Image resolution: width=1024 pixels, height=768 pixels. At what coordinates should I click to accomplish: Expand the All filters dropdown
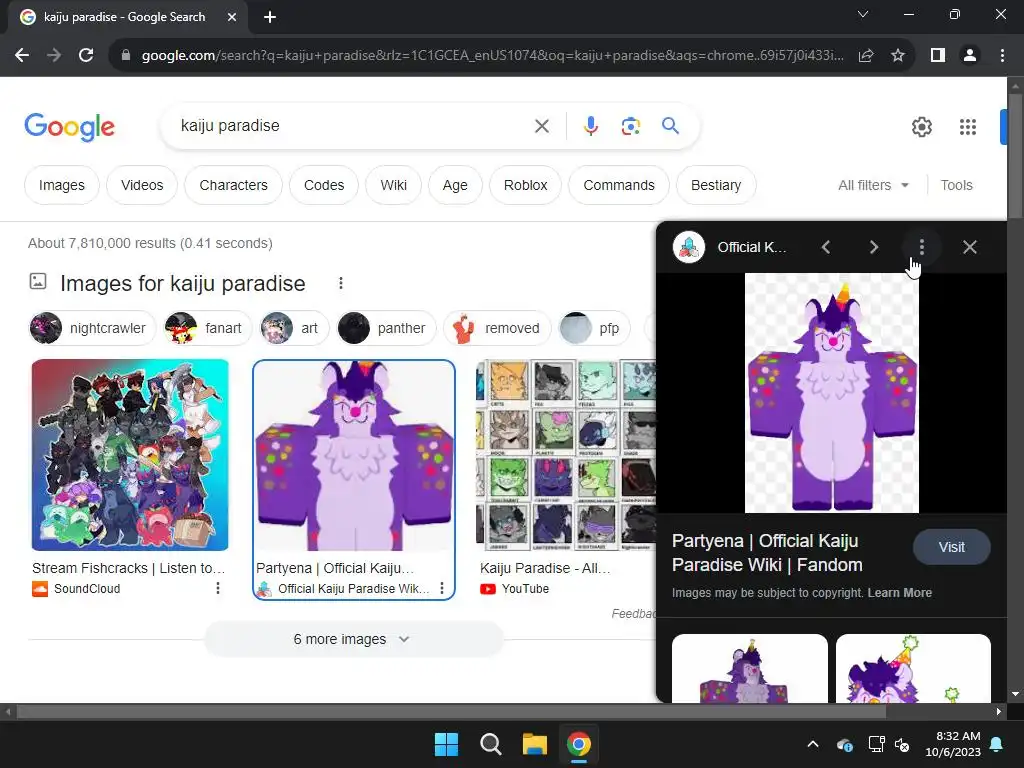click(x=873, y=185)
